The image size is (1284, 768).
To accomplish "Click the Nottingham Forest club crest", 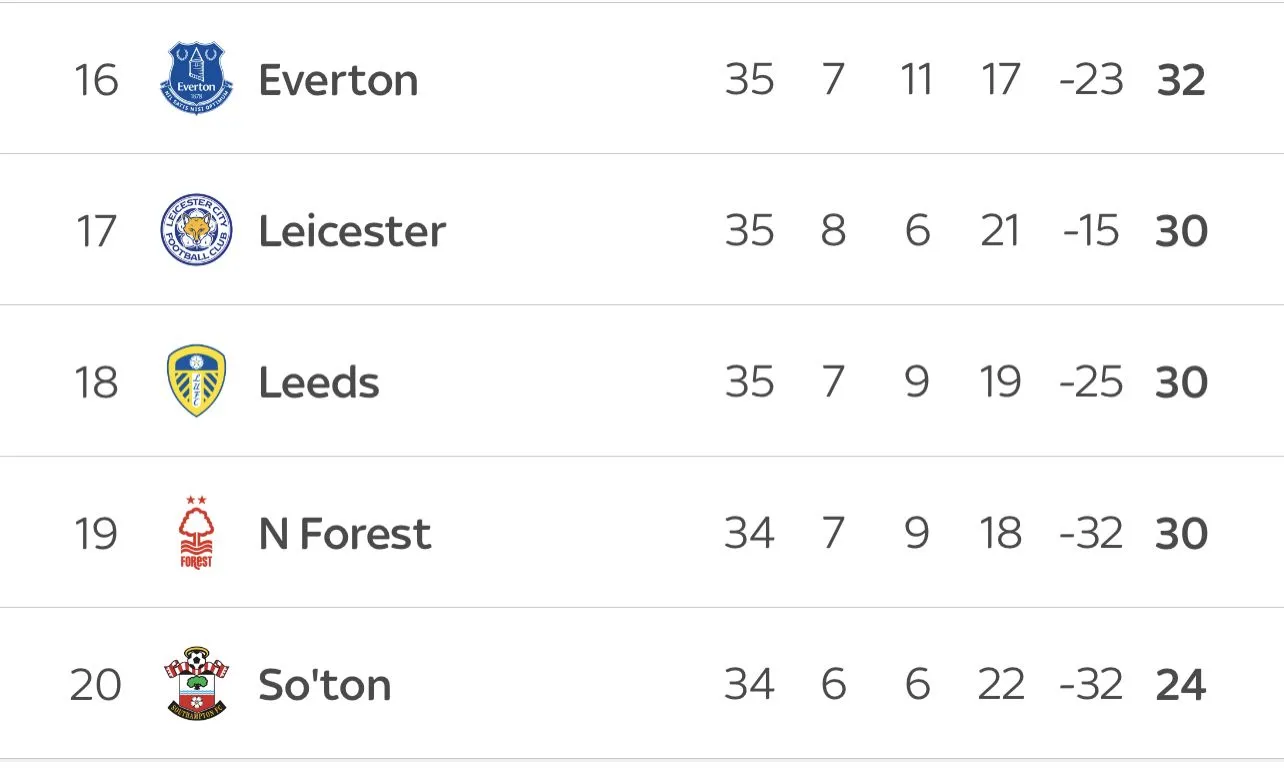I will tap(196, 532).
